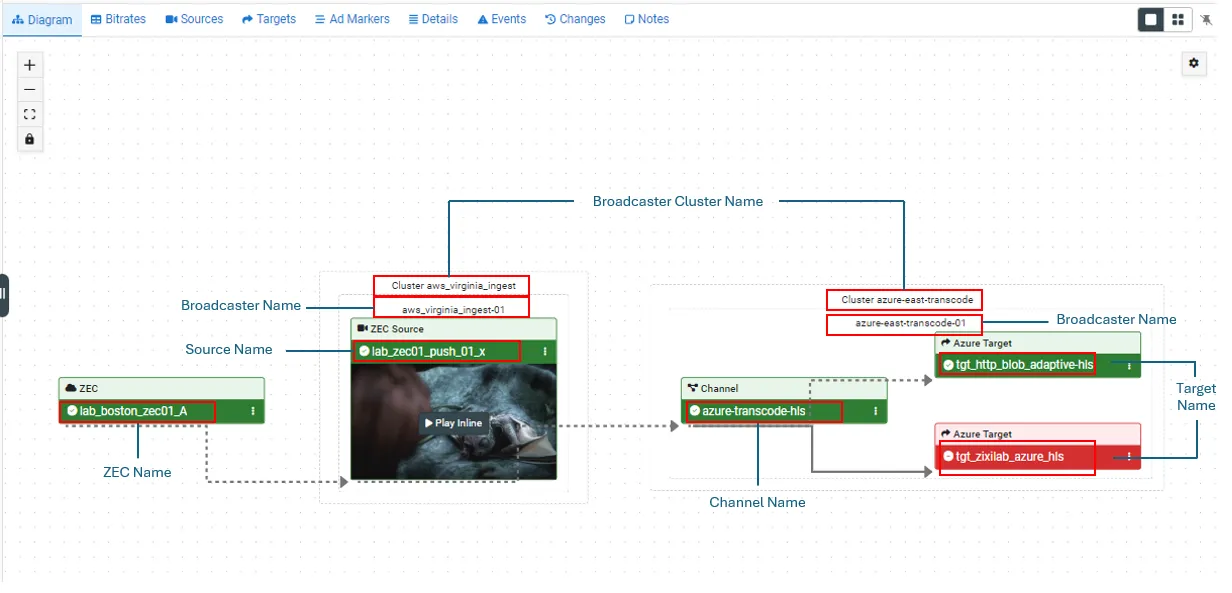Open diagram settings gear

point(1193,63)
